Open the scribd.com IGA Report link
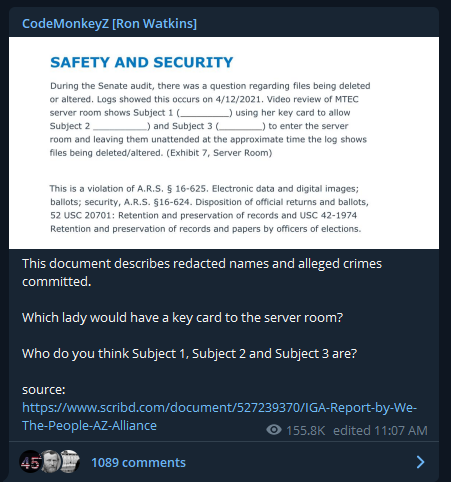Screen dimensions: 451x482 pyautogui.click(x=219, y=416)
